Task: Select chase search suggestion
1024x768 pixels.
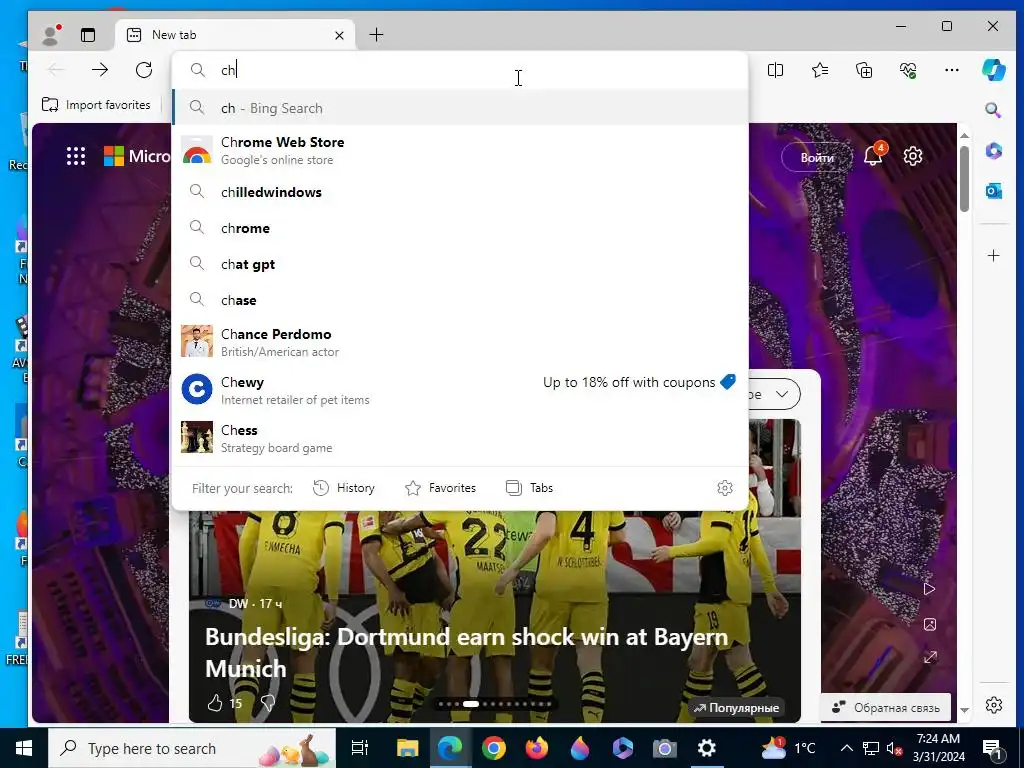Action: tap(460, 300)
